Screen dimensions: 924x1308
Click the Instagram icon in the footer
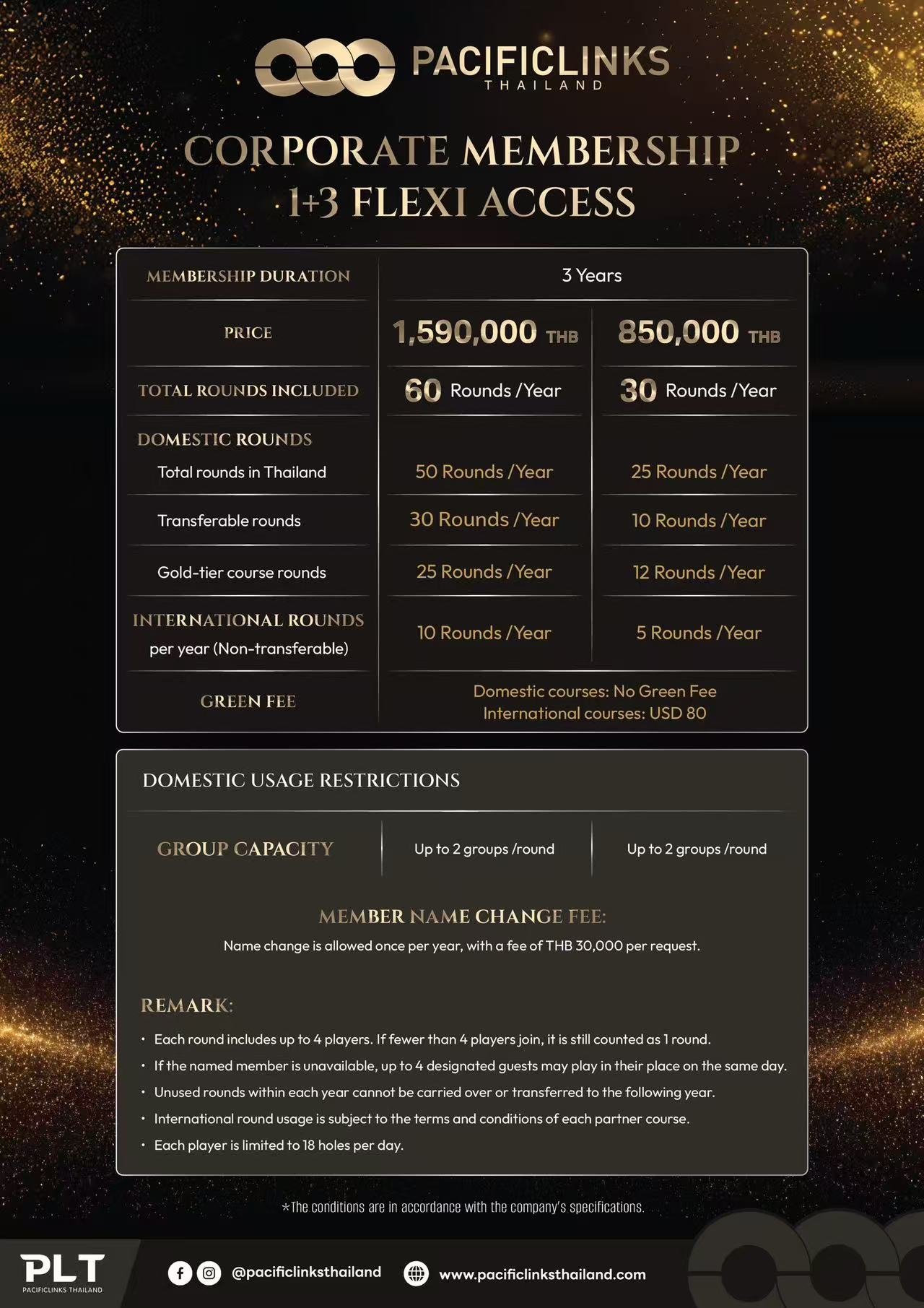209,1273
